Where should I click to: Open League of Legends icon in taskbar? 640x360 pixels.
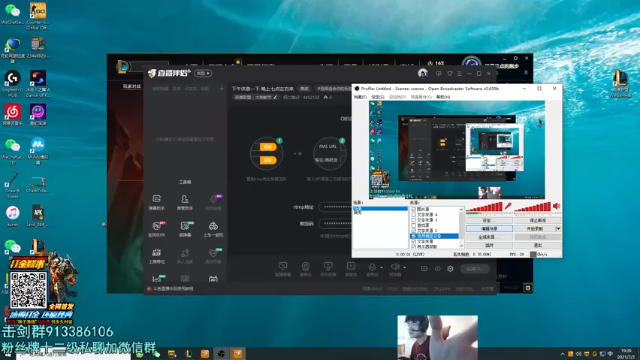pyautogui.click(x=189, y=353)
